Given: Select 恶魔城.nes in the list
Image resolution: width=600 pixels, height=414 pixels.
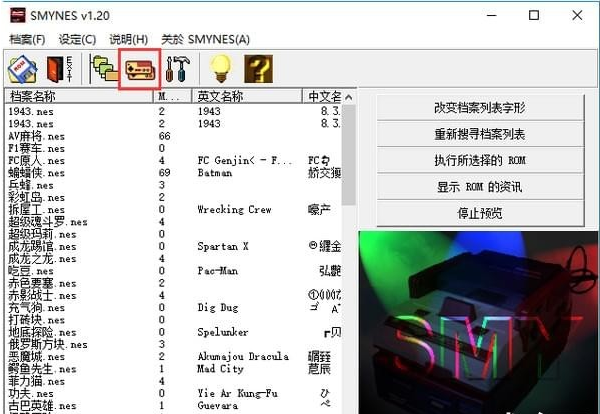Looking at the screenshot, I should (36, 357).
